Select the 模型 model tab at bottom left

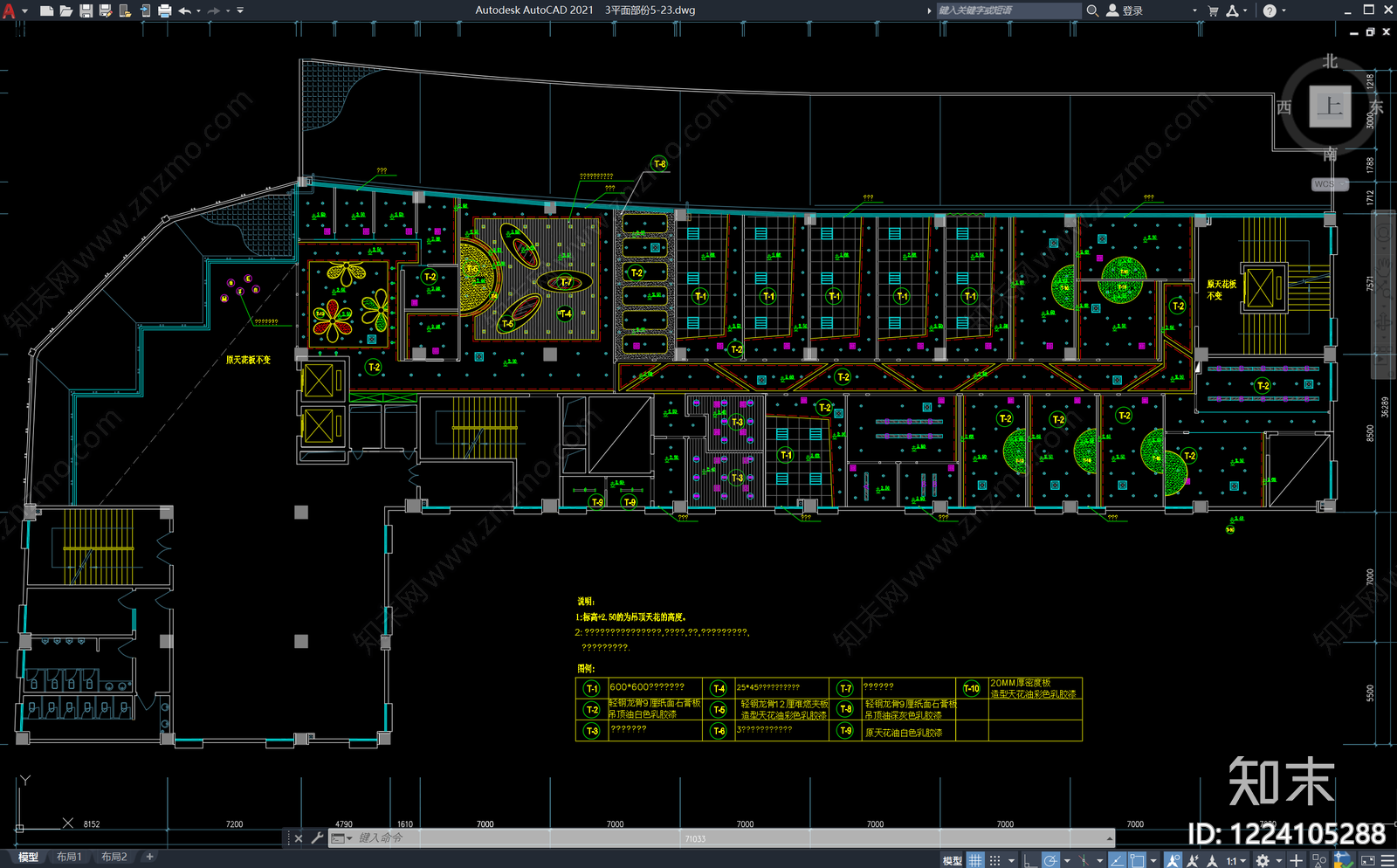[x=28, y=857]
